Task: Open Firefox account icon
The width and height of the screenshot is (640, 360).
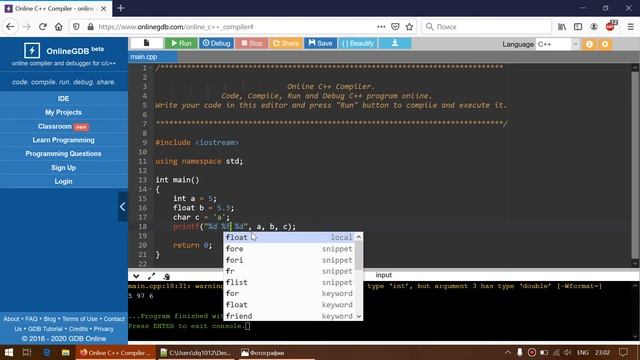Action: click(594, 27)
